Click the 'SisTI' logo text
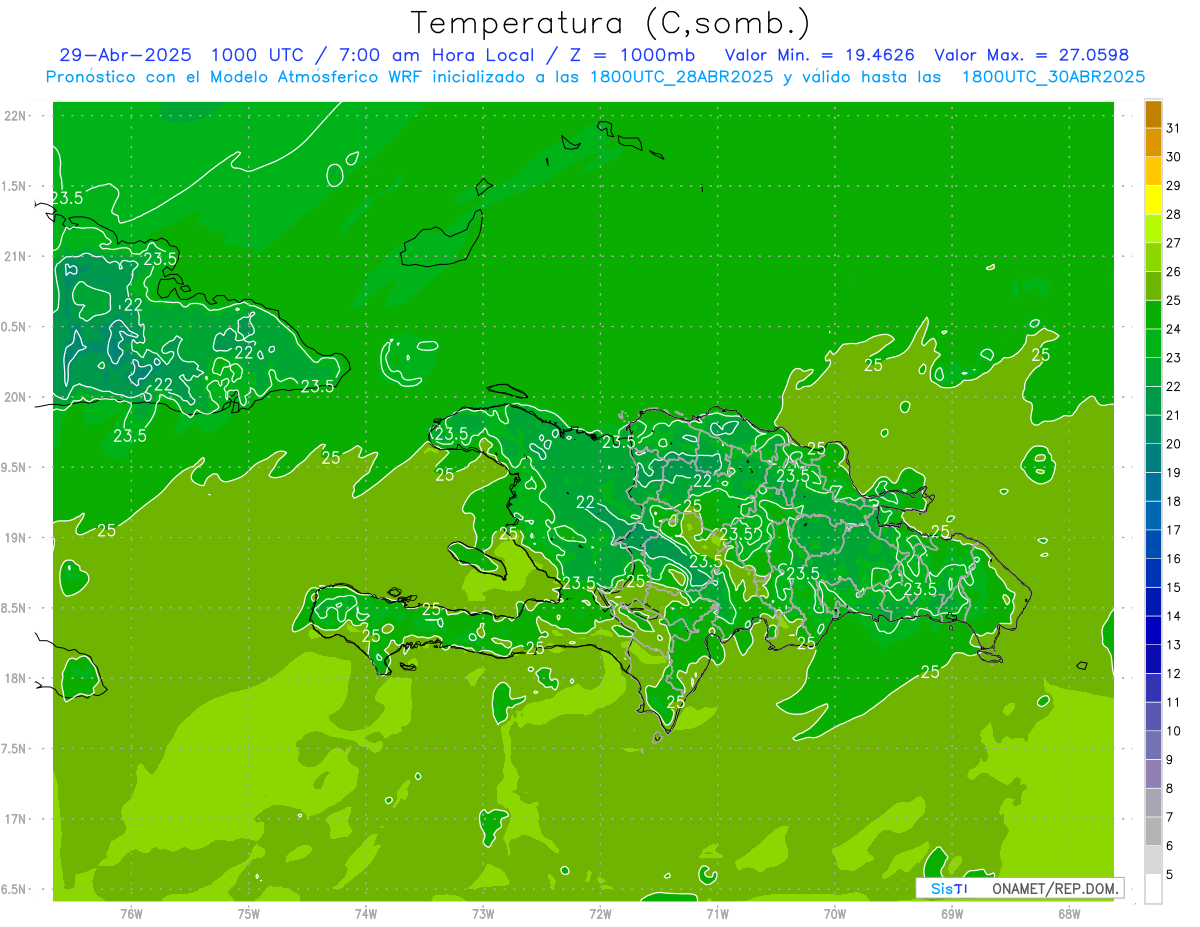Screen dimensions: 1200x927 [949, 888]
